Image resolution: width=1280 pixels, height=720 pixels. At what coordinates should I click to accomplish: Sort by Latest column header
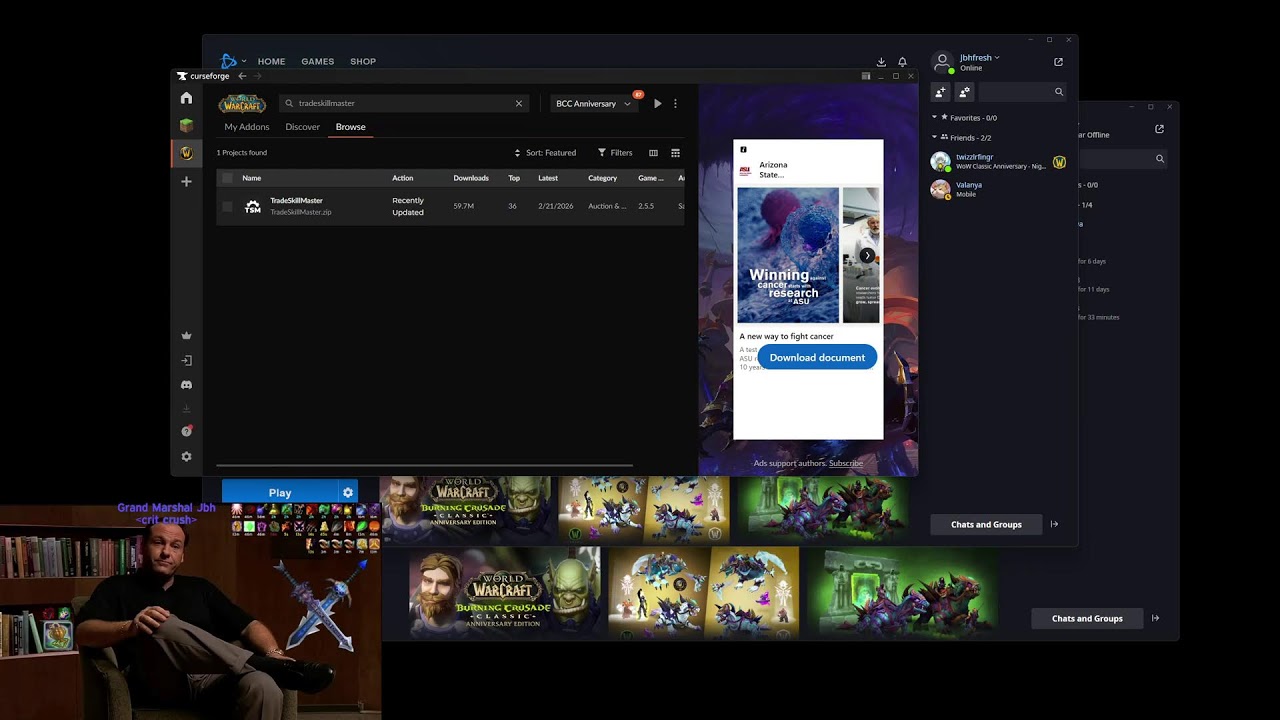[x=548, y=178]
